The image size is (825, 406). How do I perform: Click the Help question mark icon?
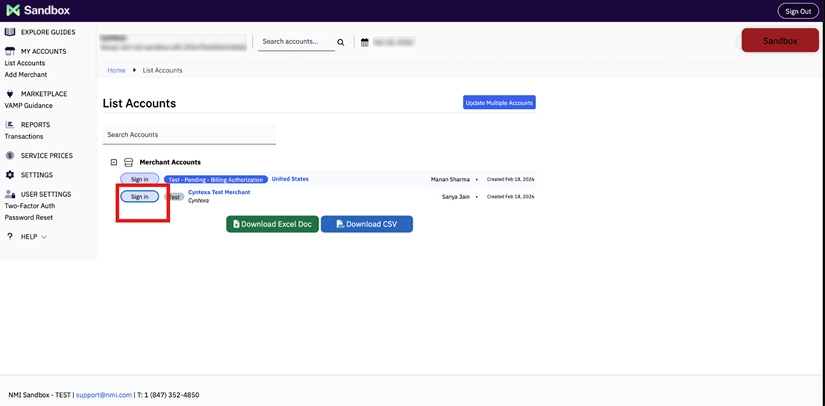[x=9, y=237]
